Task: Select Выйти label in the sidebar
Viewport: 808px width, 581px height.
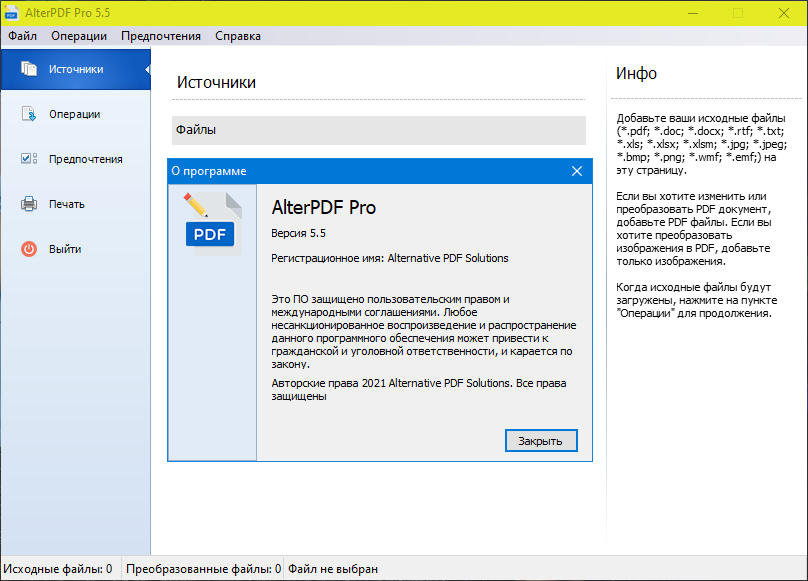Action: click(x=65, y=249)
